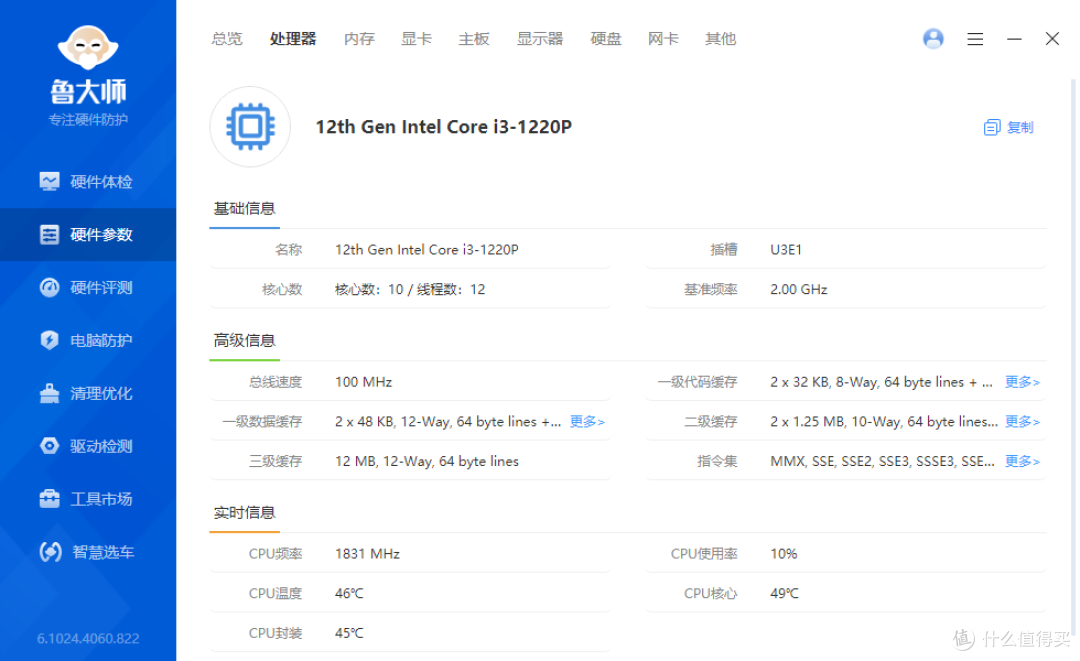Expand 更多 for 一级数据缓存

587,421
